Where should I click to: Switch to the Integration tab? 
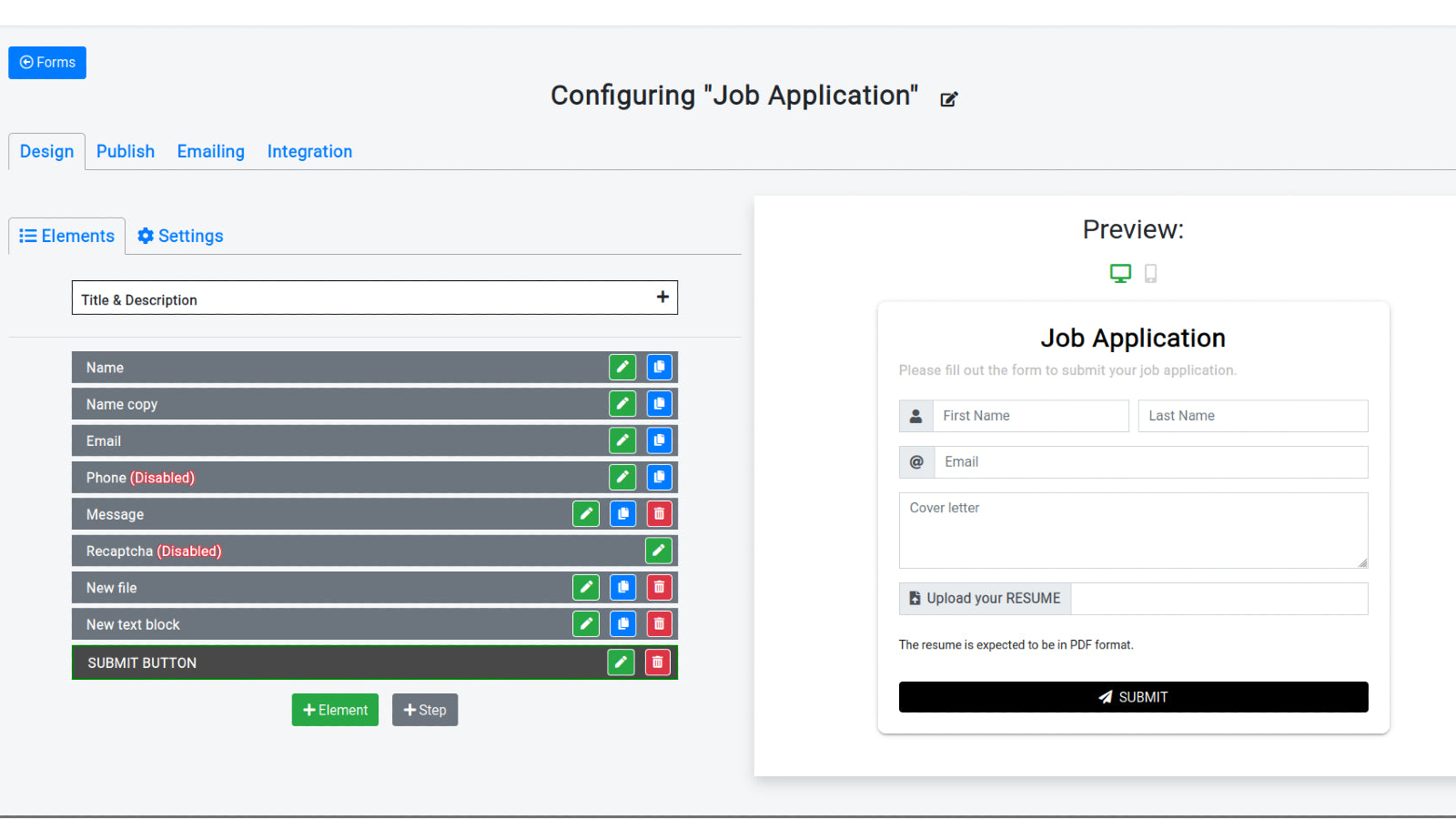[309, 152]
